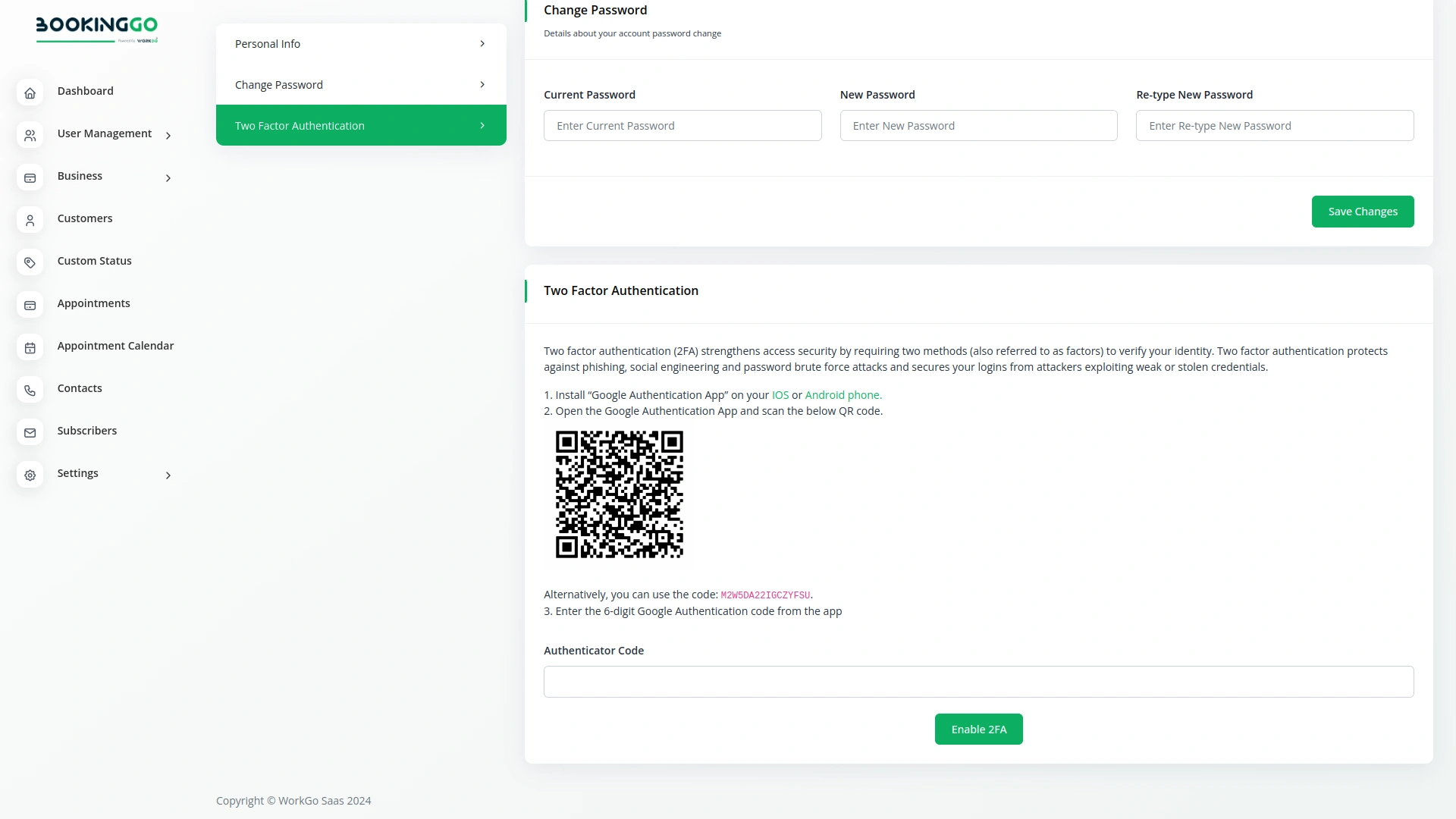This screenshot has width=1456, height=819.
Task: Open the Android phone link
Action: pos(843,394)
